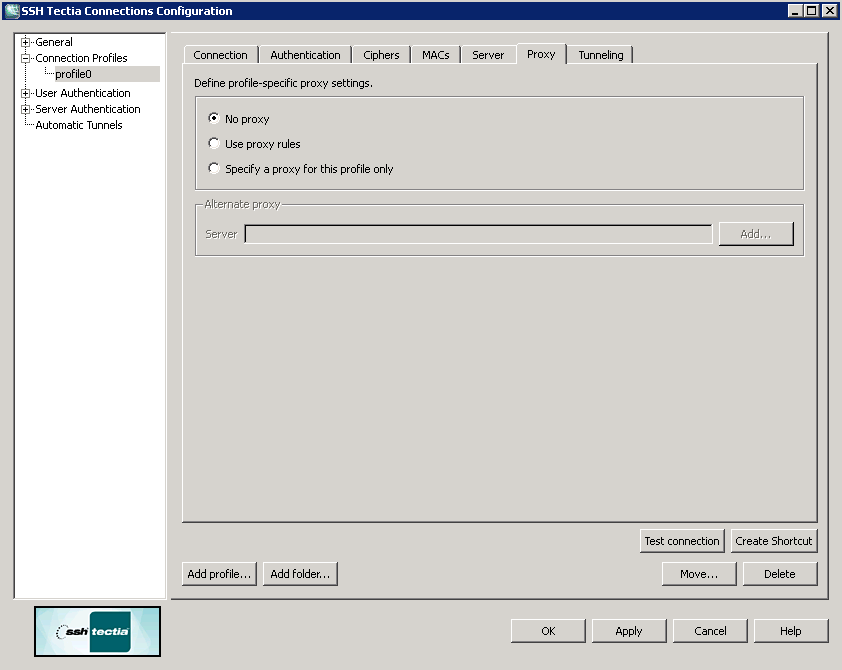Click the Test connection button

pos(682,540)
